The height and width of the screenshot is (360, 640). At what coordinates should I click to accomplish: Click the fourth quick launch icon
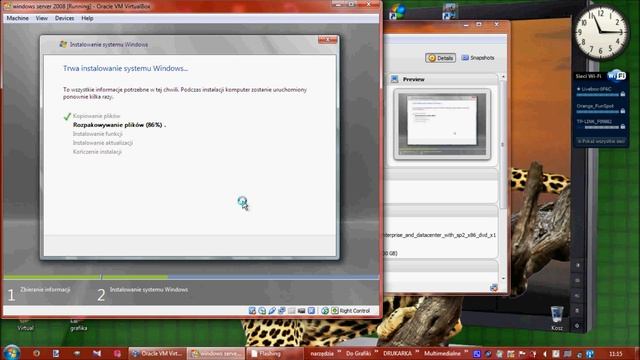coord(97,353)
